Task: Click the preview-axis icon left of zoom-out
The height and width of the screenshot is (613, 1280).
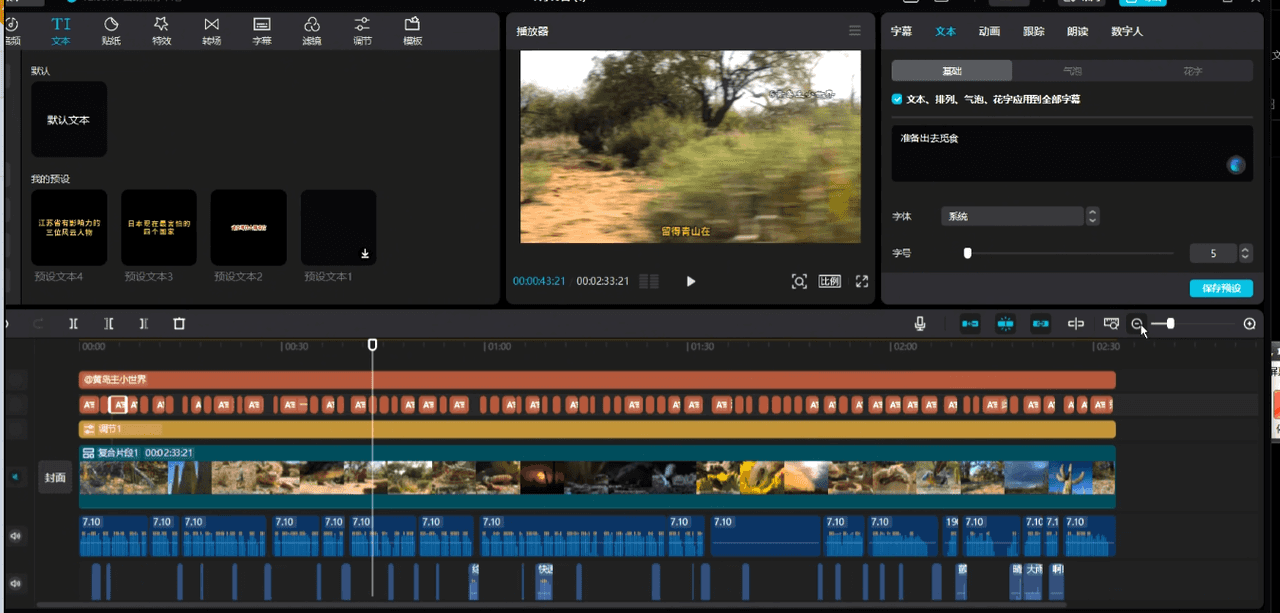Action: pos(1110,324)
